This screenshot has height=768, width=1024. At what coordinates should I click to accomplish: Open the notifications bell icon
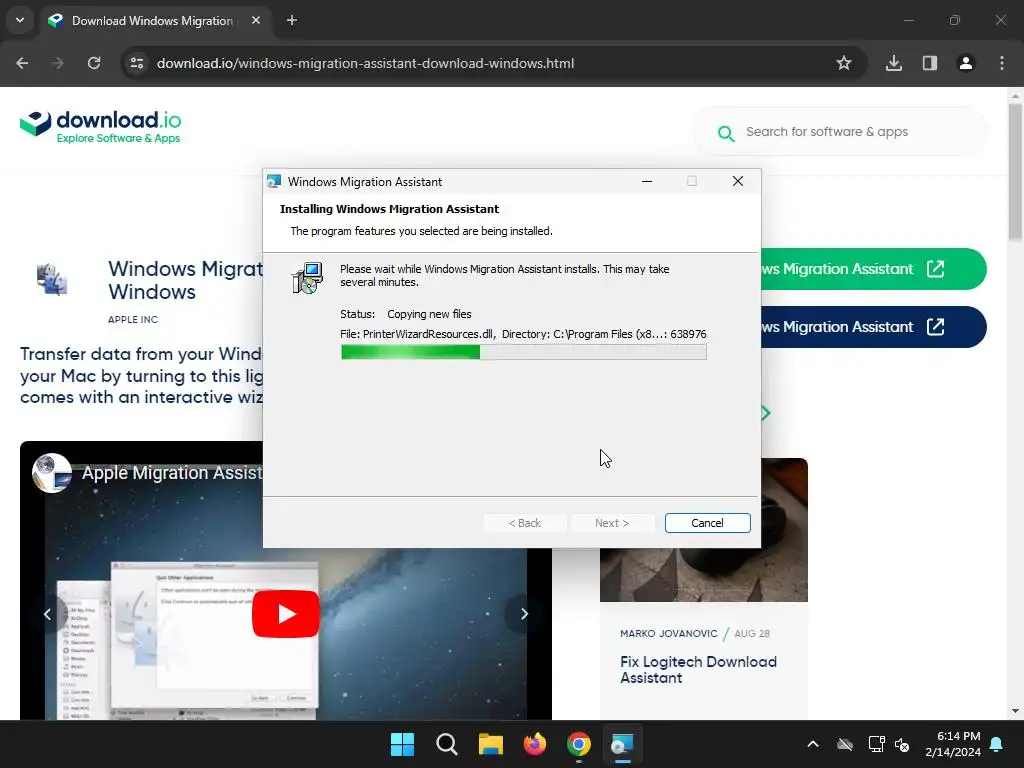[997, 744]
